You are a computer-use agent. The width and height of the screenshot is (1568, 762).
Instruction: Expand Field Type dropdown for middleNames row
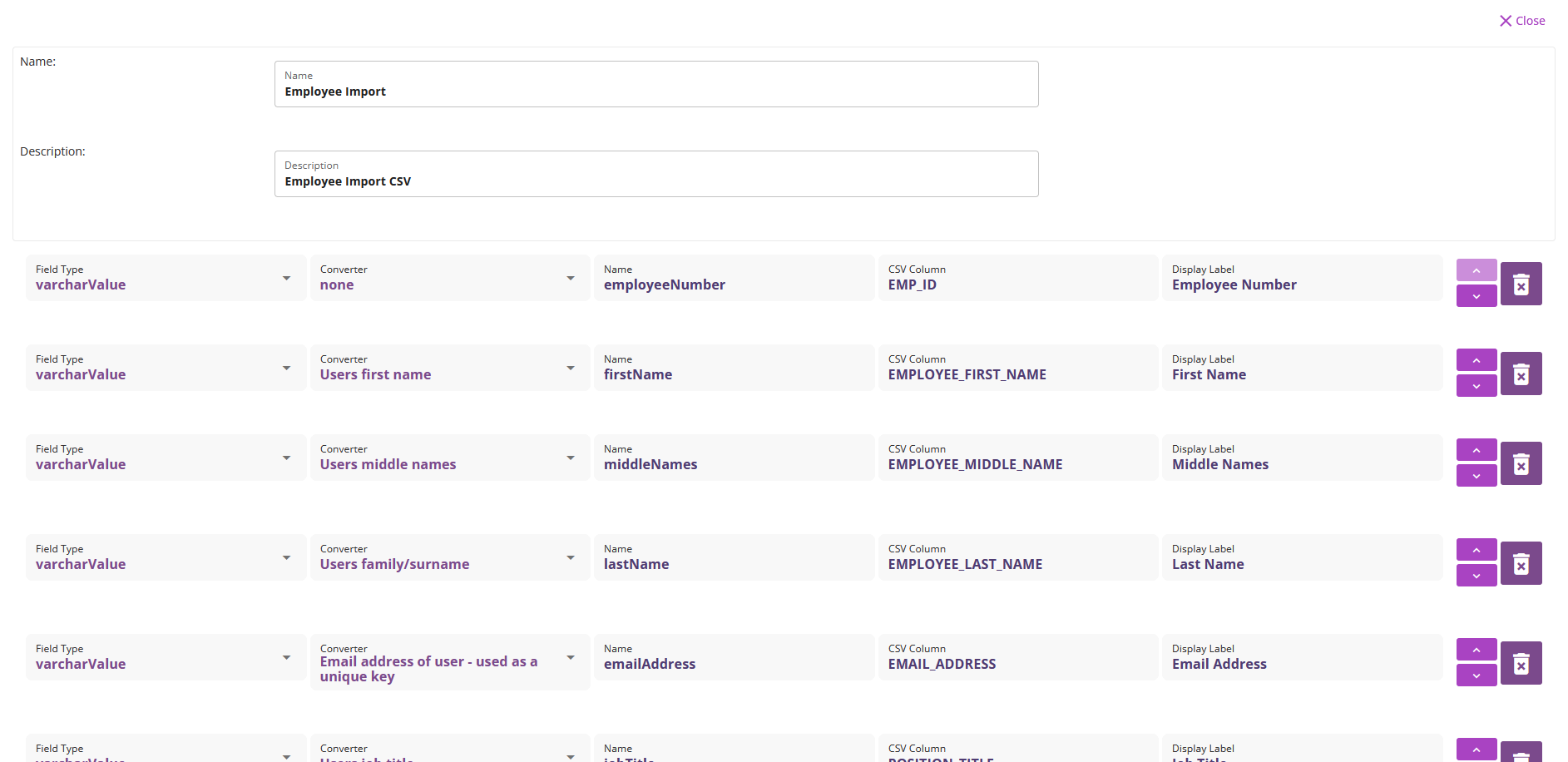tap(166, 458)
